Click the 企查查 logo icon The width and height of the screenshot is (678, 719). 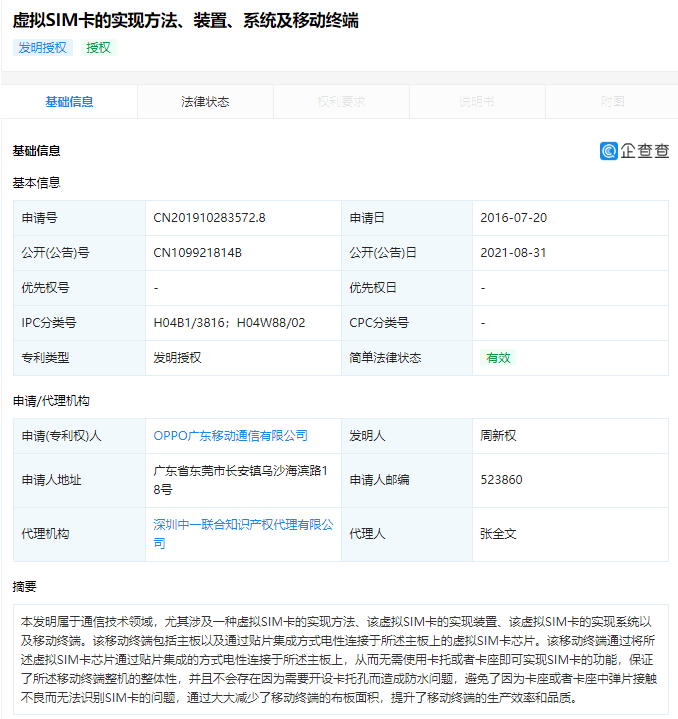pos(609,151)
